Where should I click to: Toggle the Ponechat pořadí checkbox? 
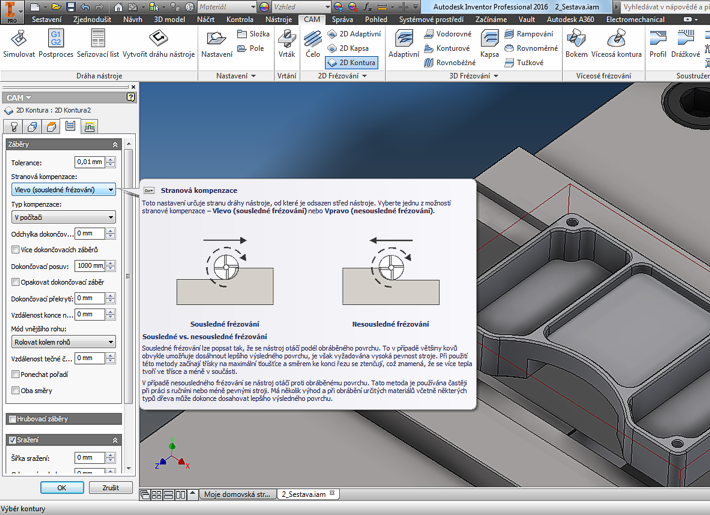pos(15,374)
